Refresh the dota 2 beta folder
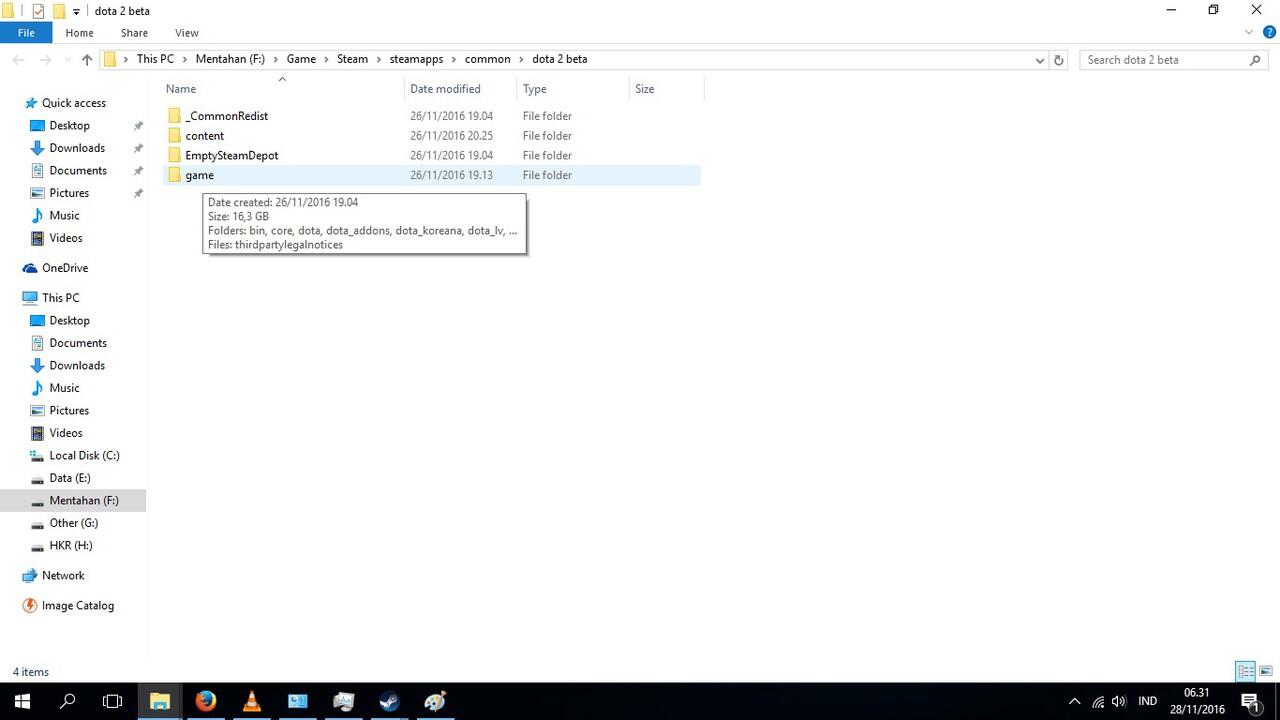1280x720 pixels. click(1059, 60)
